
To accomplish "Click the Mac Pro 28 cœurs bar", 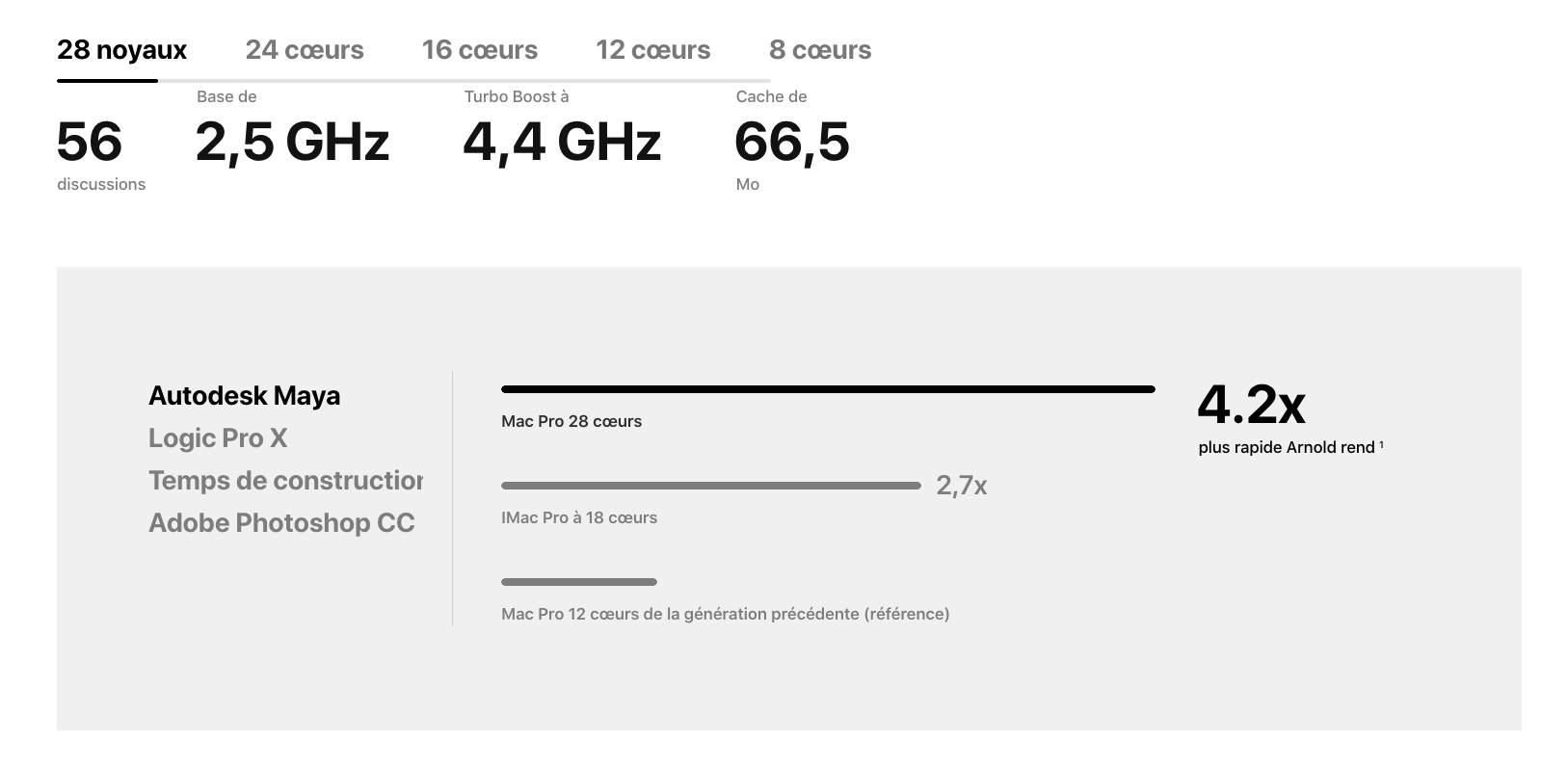I will (828, 389).
